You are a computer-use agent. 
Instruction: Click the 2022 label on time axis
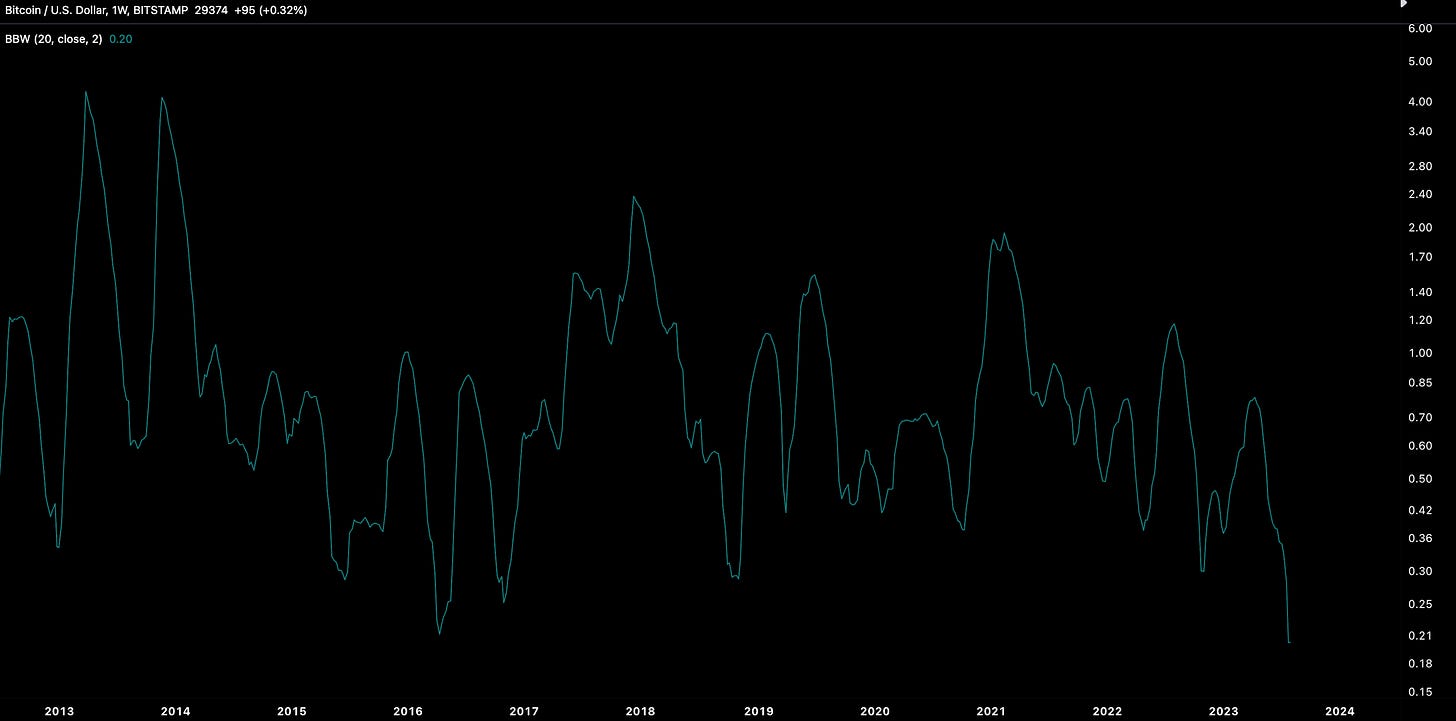(x=1107, y=711)
